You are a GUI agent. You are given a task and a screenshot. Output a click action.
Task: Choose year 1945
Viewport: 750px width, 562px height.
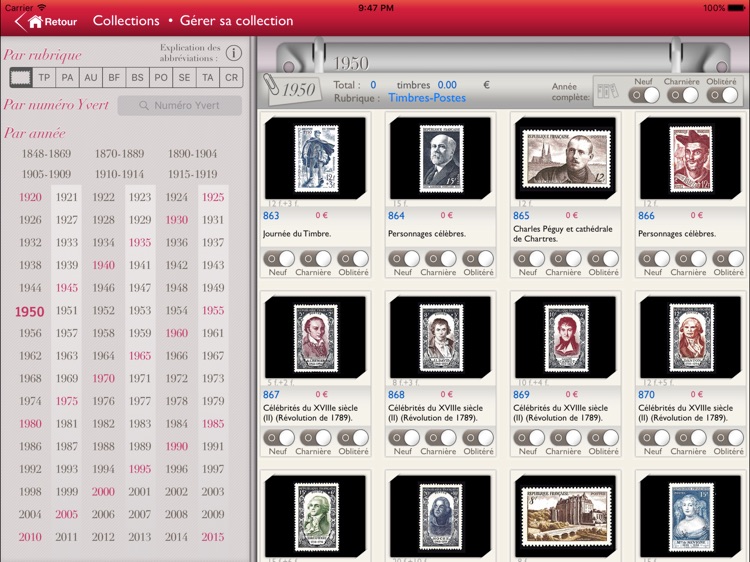pyautogui.click(x=66, y=288)
